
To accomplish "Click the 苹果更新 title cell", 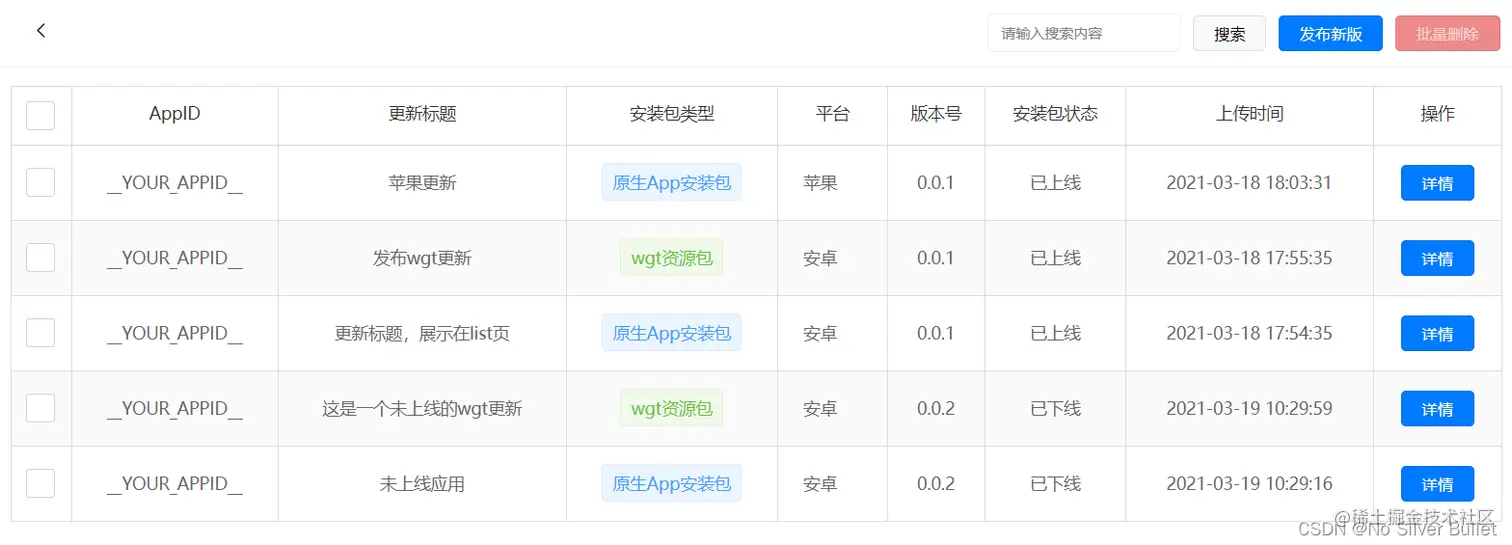I will (x=422, y=183).
